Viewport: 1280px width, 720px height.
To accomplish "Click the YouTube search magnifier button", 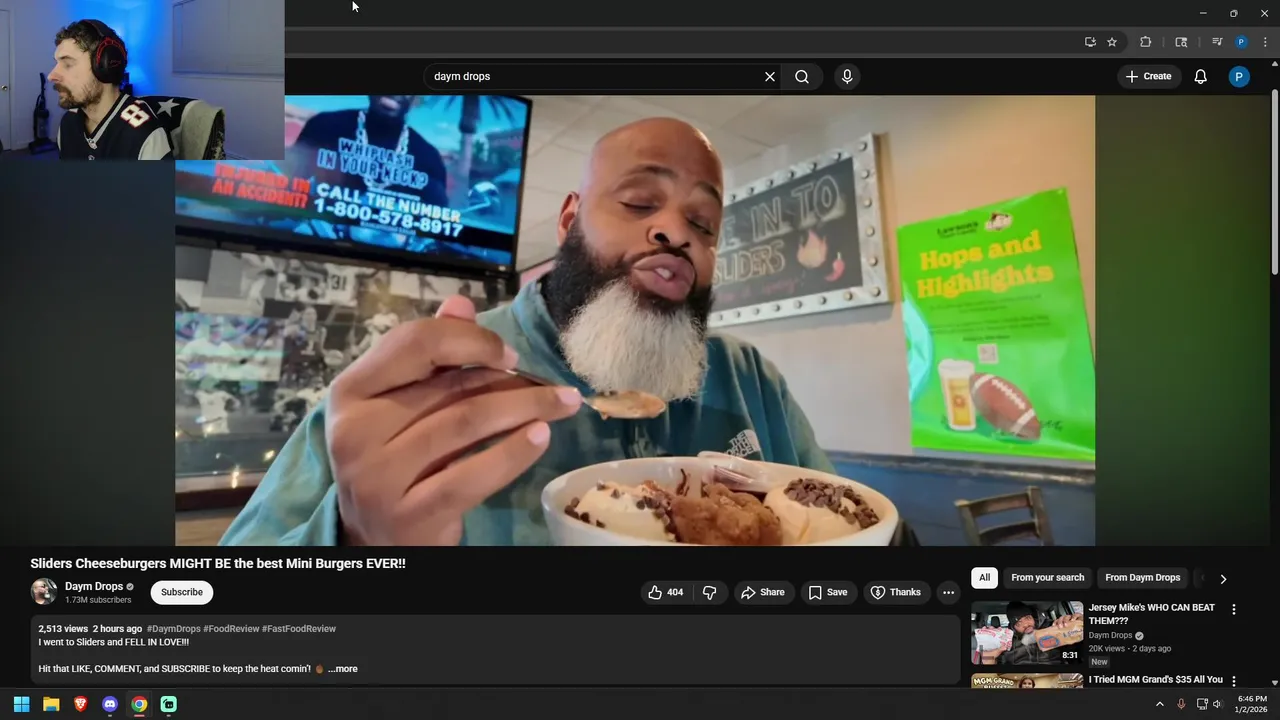I will (x=802, y=76).
